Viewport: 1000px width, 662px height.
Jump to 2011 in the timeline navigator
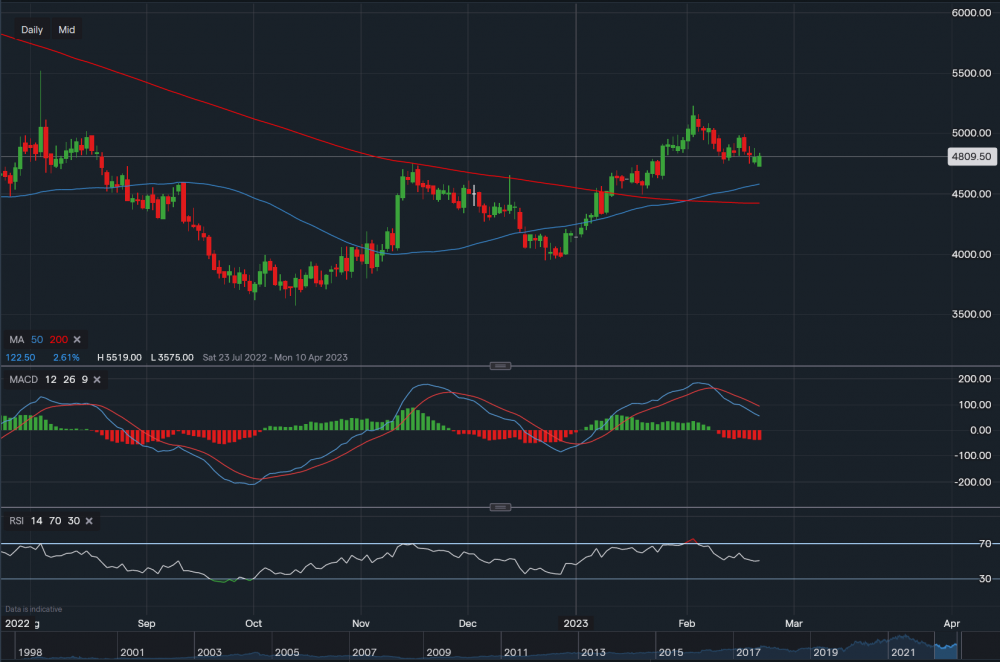coord(515,652)
